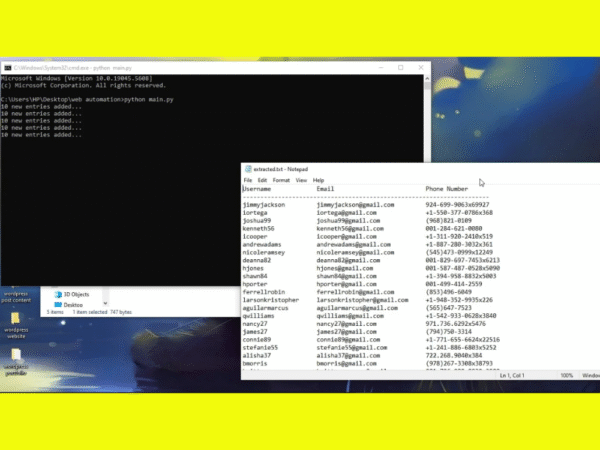Viewport: 600px width, 450px height.
Task: Click the Notepad icon in extracted.txt title bar
Action: (x=248, y=169)
